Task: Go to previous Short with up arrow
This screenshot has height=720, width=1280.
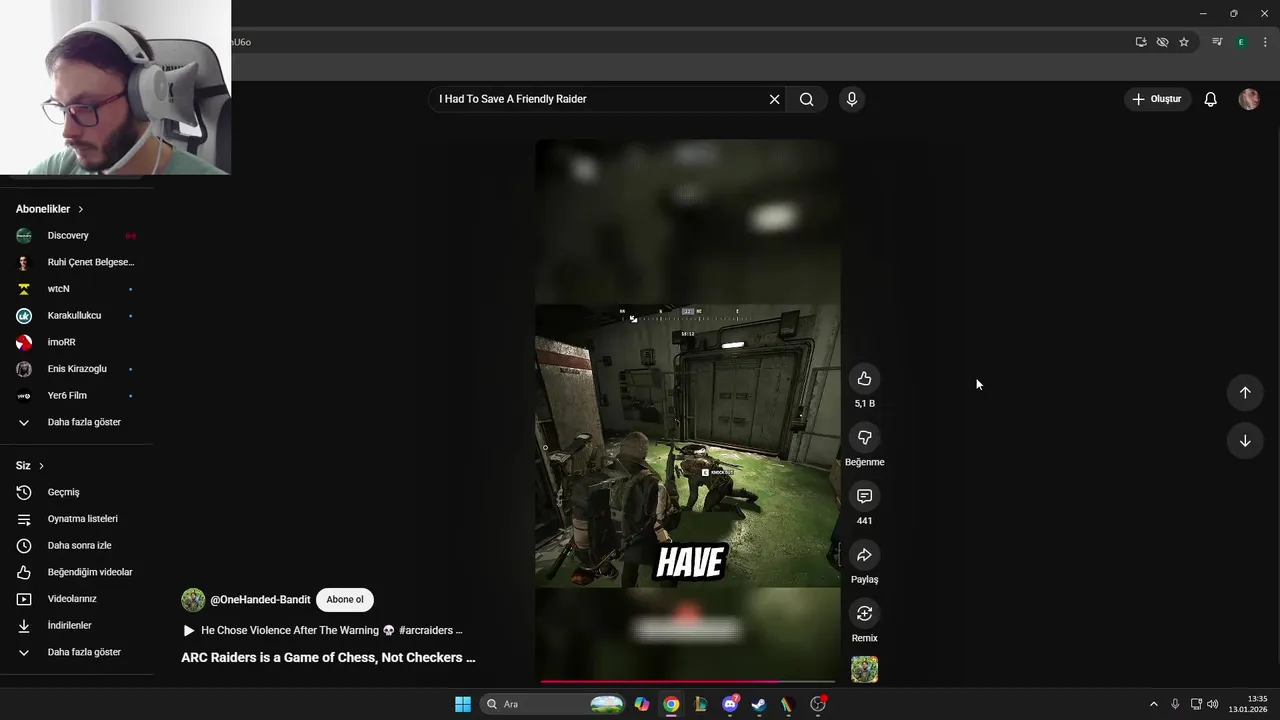Action: click(x=1245, y=392)
